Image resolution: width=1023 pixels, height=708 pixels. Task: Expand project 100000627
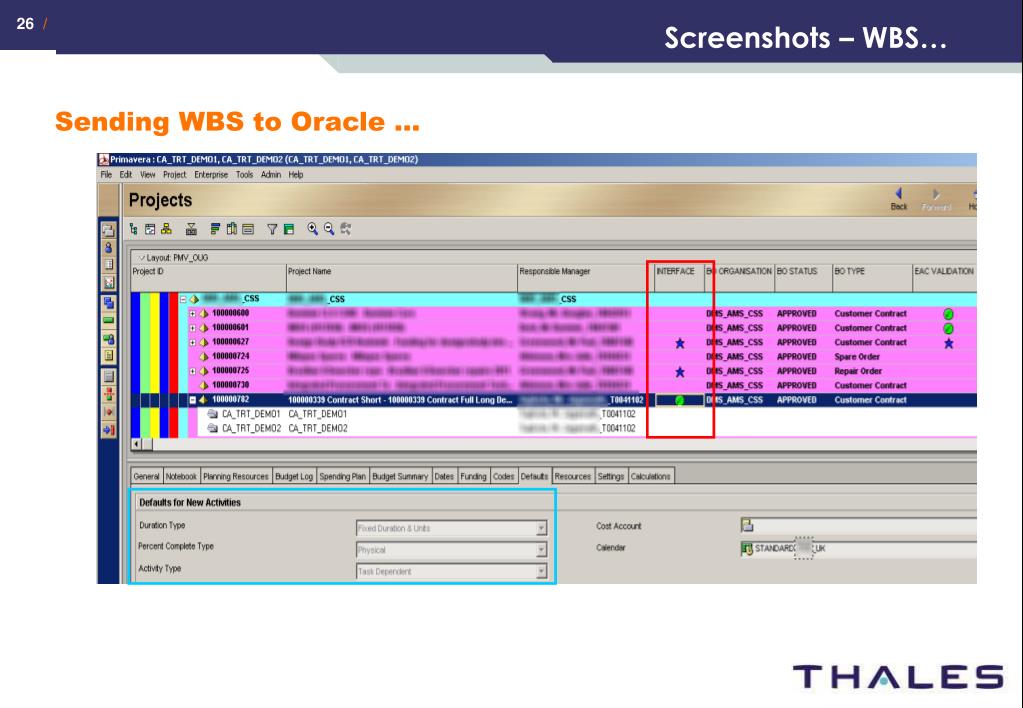(x=192, y=342)
